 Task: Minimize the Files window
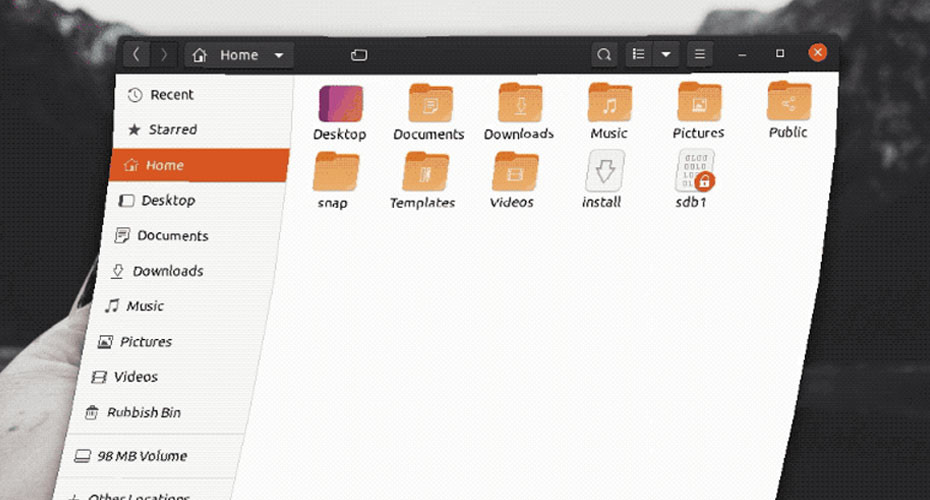coord(742,55)
